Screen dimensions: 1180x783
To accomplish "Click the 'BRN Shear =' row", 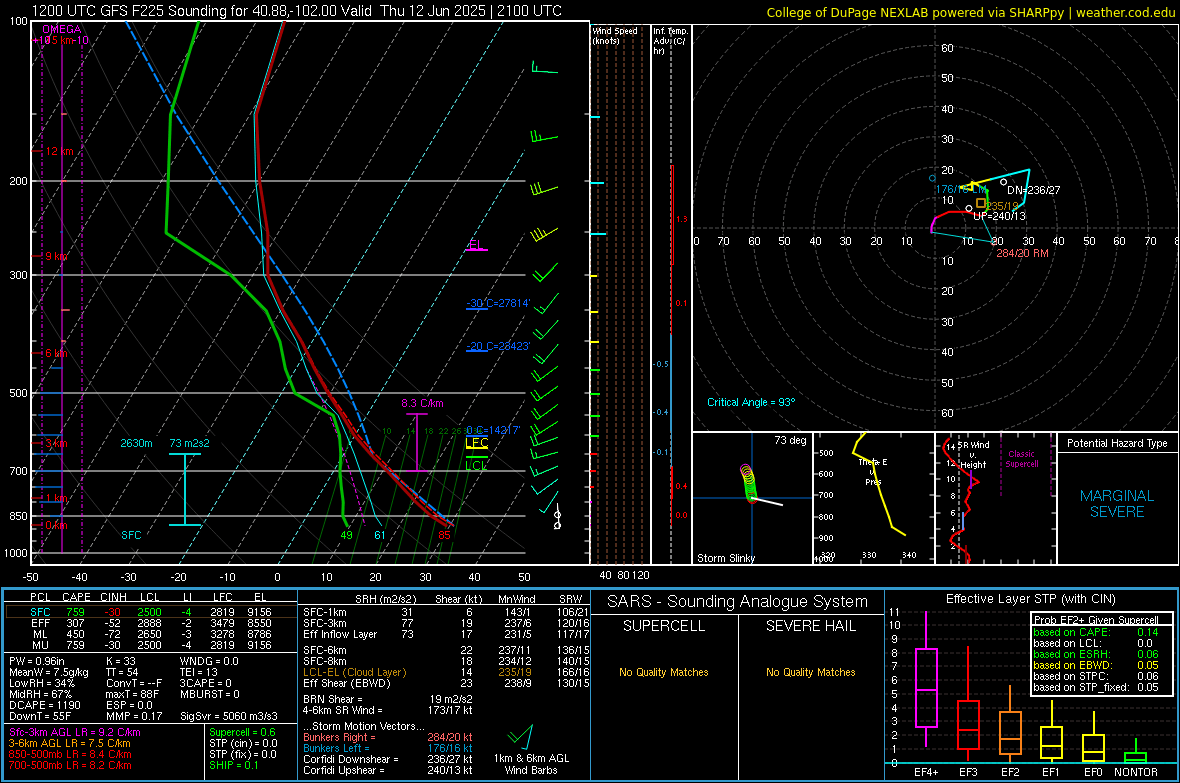I will tap(388, 699).
